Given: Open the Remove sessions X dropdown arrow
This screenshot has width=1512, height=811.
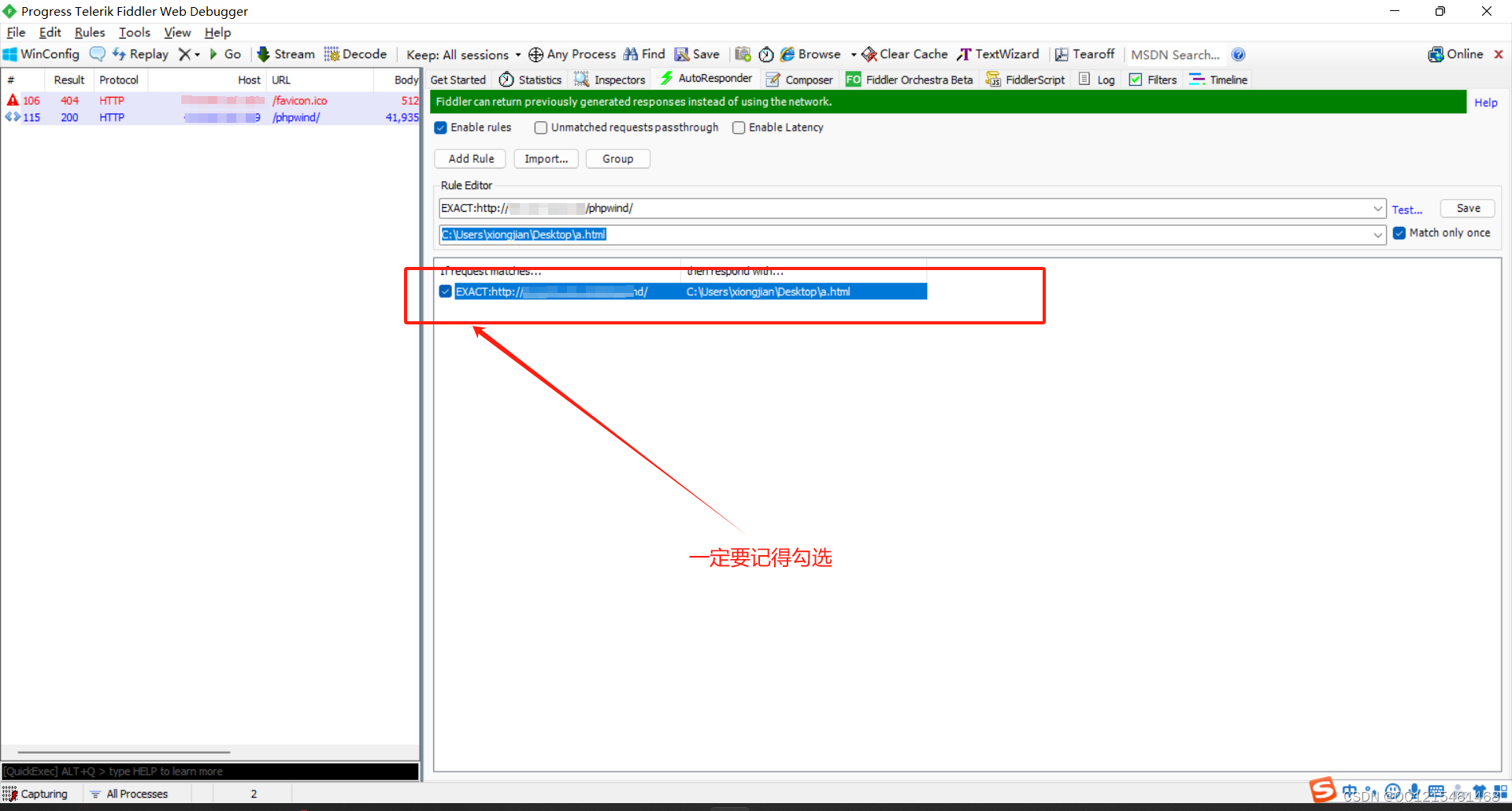Looking at the screenshot, I should [x=197, y=54].
